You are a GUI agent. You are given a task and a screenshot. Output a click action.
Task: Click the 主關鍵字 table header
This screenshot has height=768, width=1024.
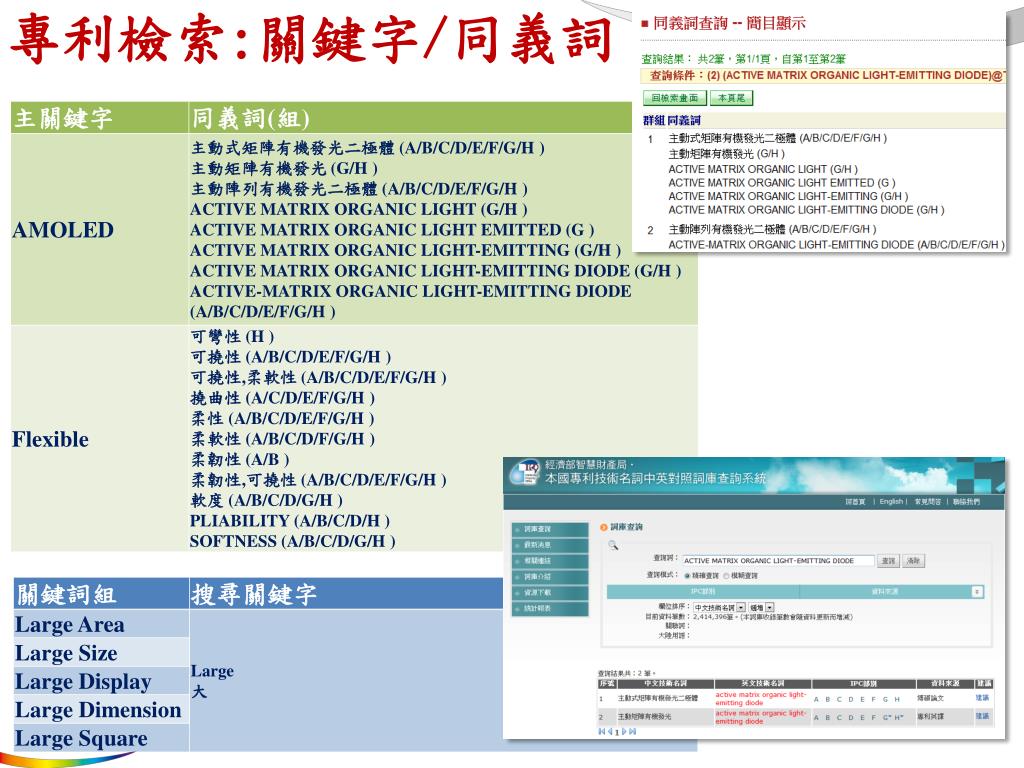pos(99,118)
